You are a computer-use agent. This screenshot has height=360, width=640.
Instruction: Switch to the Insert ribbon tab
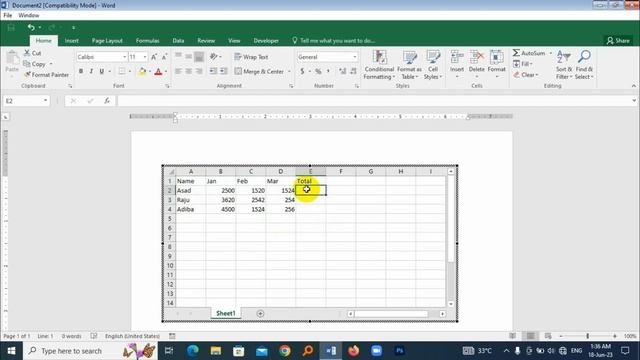[71, 40]
